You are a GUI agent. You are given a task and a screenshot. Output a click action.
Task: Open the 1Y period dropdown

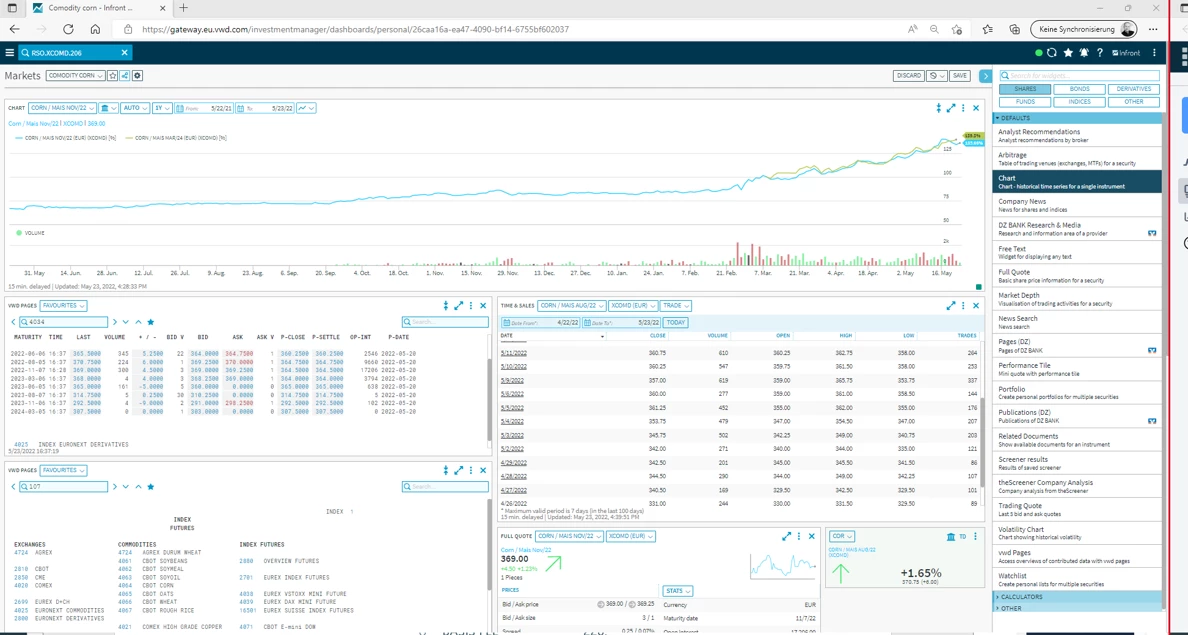pyautogui.click(x=161, y=108)
